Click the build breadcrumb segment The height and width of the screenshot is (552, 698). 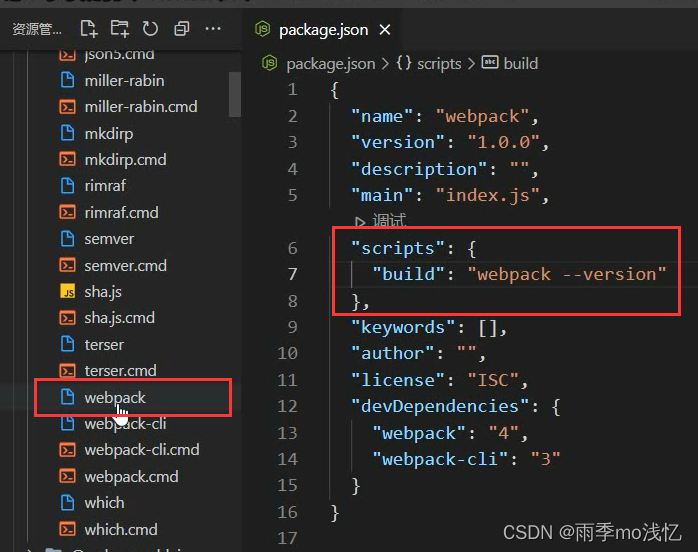(520, 64)
